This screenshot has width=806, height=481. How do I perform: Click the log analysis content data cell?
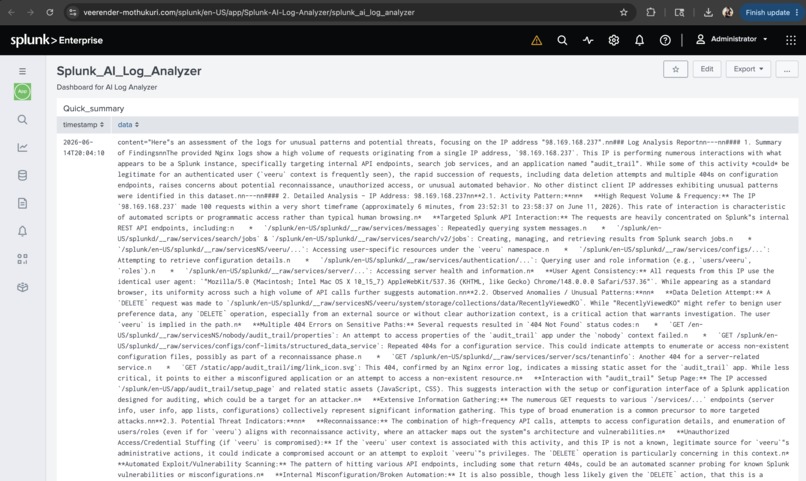click(x=453, y=308)
